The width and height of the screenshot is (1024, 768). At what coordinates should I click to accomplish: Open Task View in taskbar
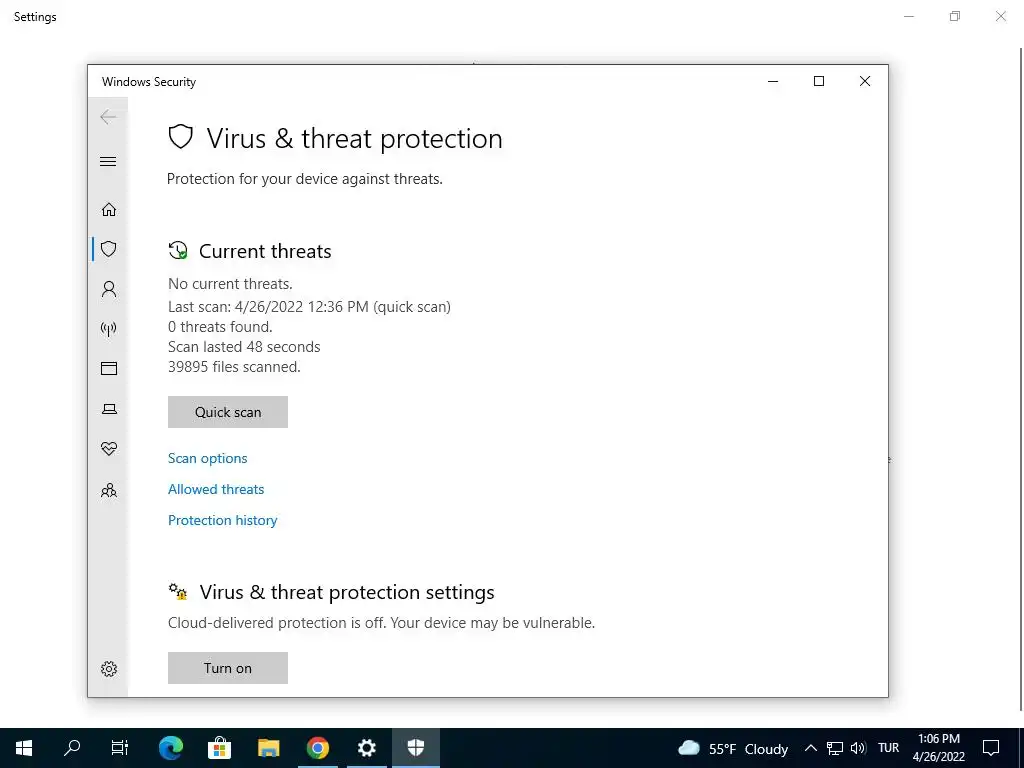tap(120, 748)
